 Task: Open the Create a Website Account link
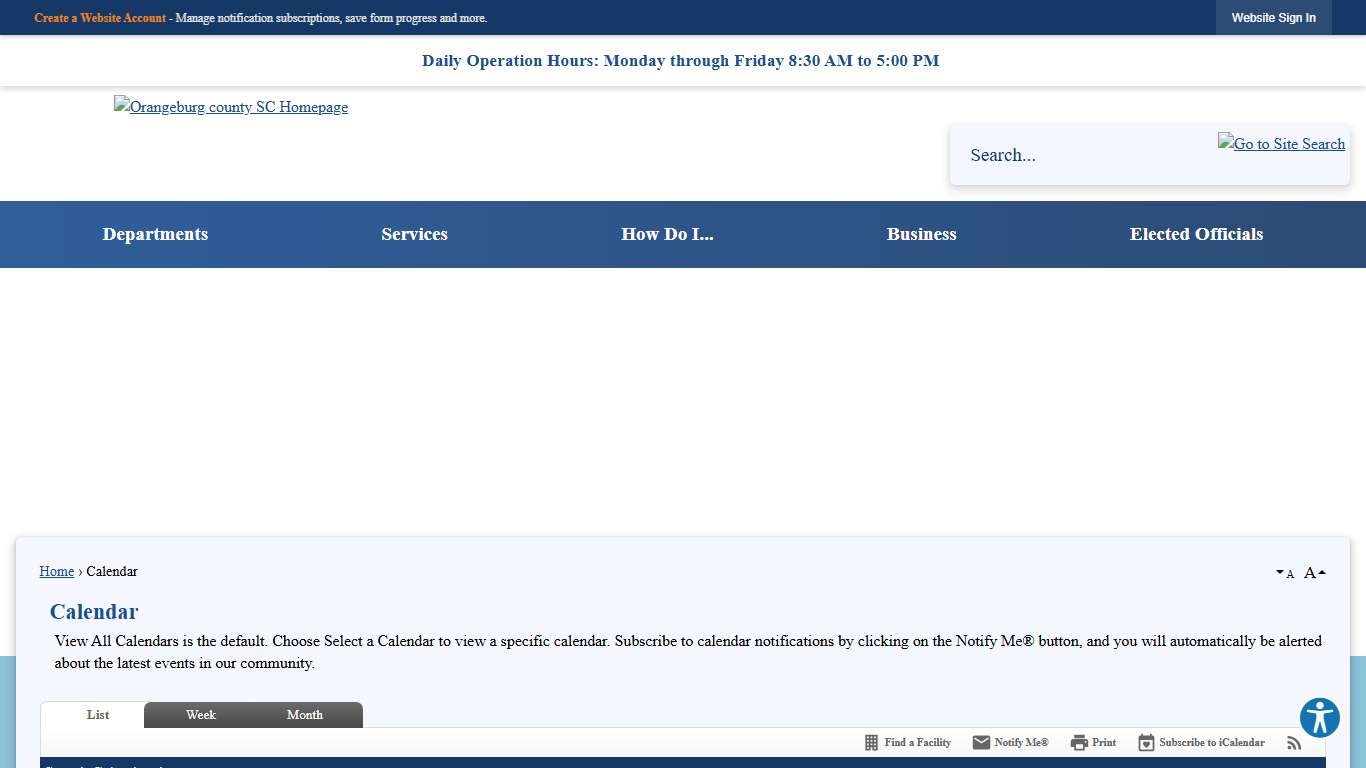(x=100, y=17)
